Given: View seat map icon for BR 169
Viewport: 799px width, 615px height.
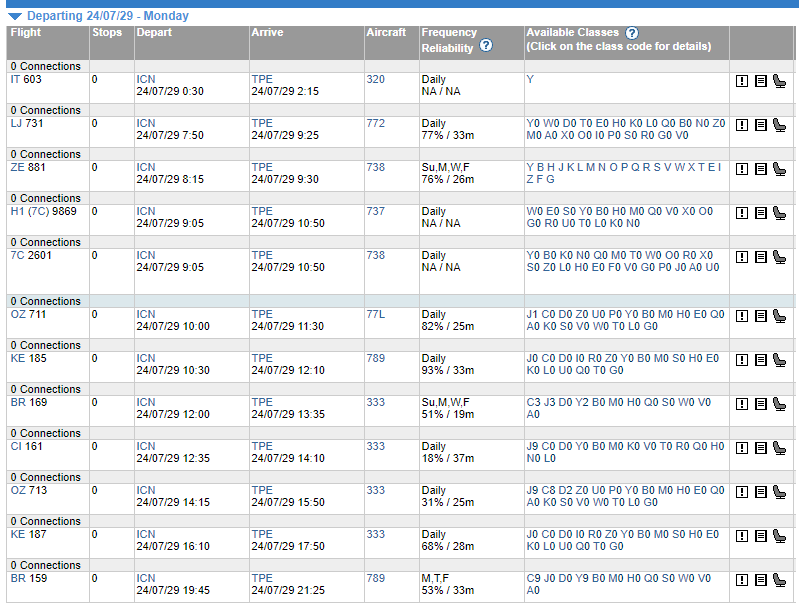Looking at the screenshot, I should [x=780, y=404].
